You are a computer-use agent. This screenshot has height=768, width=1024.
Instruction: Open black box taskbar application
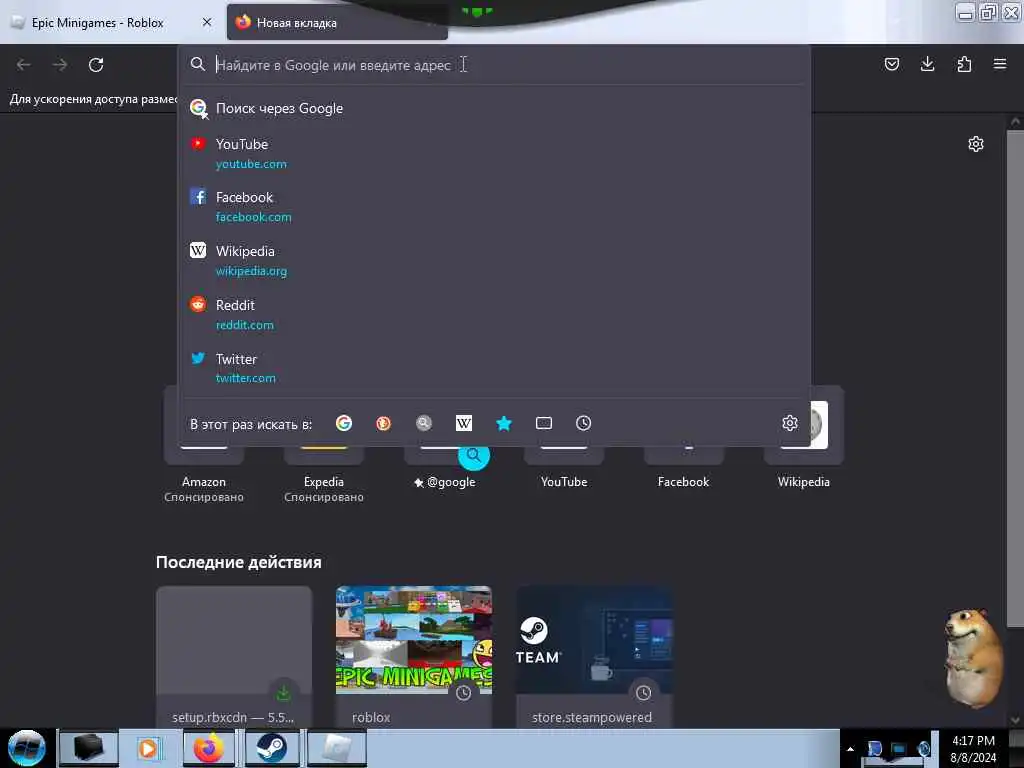coord(89,748)
